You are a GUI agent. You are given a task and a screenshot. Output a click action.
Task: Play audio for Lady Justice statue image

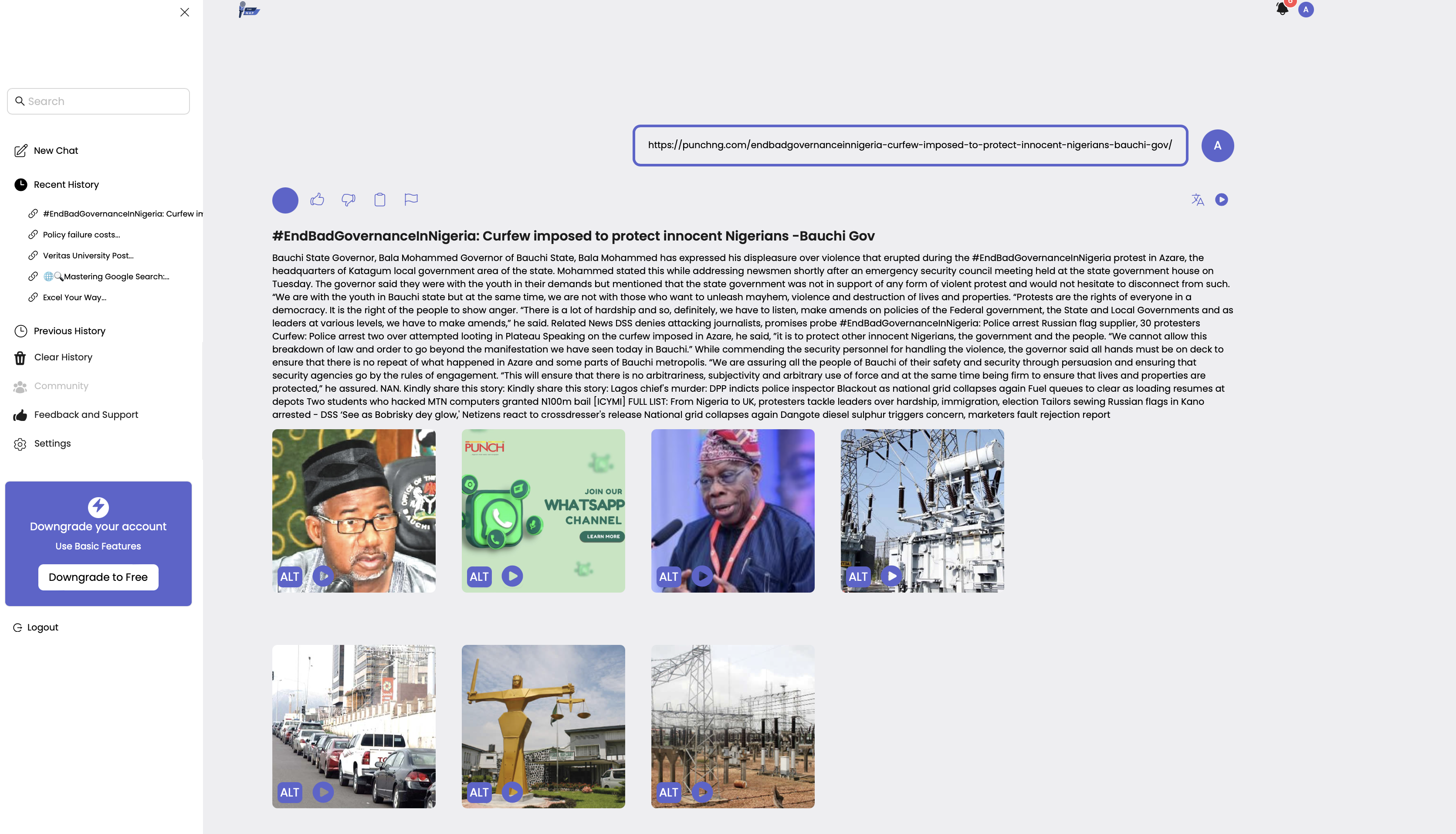click(x=512, y=792)
